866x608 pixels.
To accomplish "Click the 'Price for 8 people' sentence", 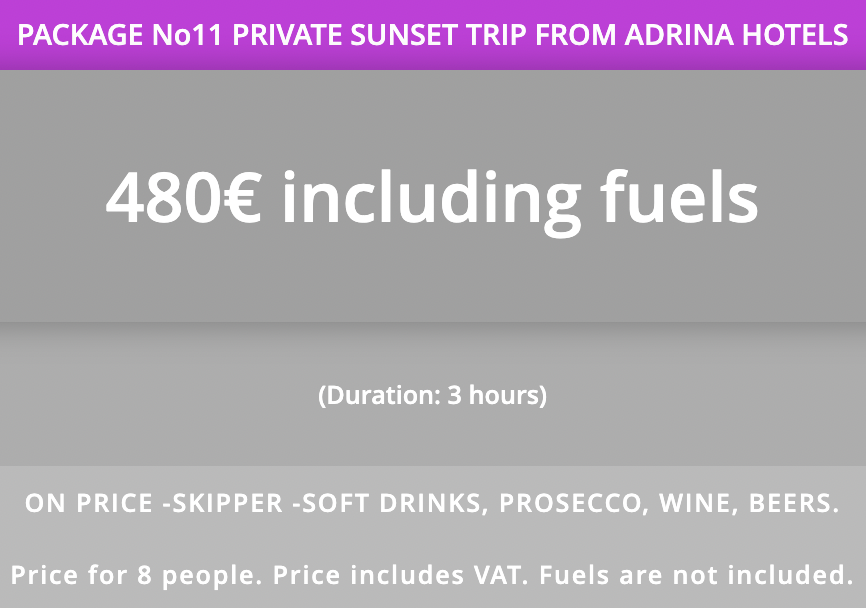I will pos(136,575).
